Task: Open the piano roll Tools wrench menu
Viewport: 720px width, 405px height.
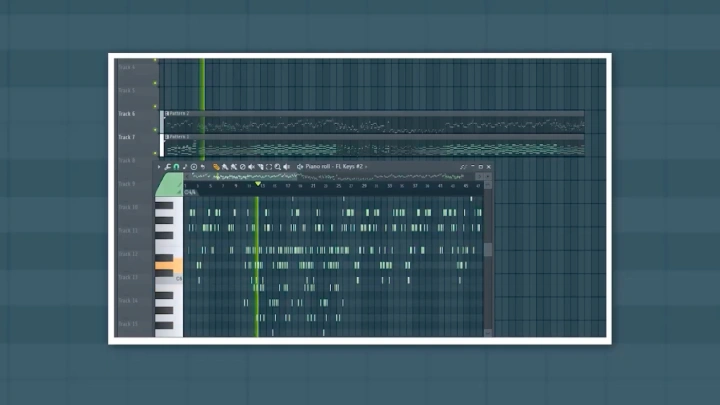Action: [168, 167]
